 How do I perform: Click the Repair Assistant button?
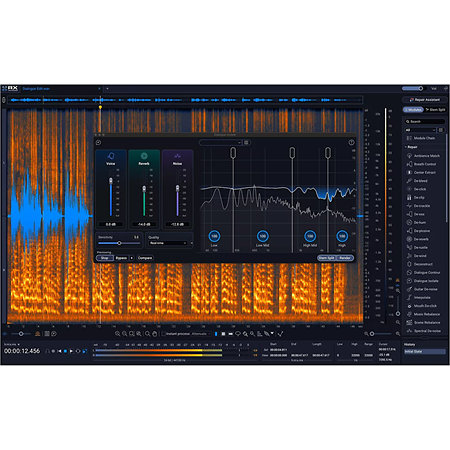point(425,100)
